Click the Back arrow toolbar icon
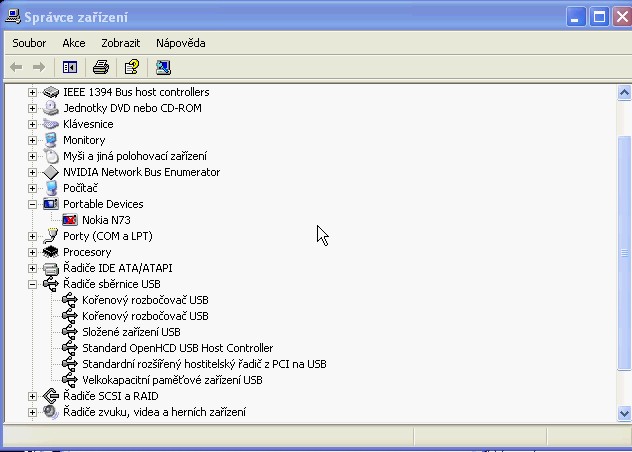The height and width of the screenshot is (452, 632). click(x=16, y=67)
